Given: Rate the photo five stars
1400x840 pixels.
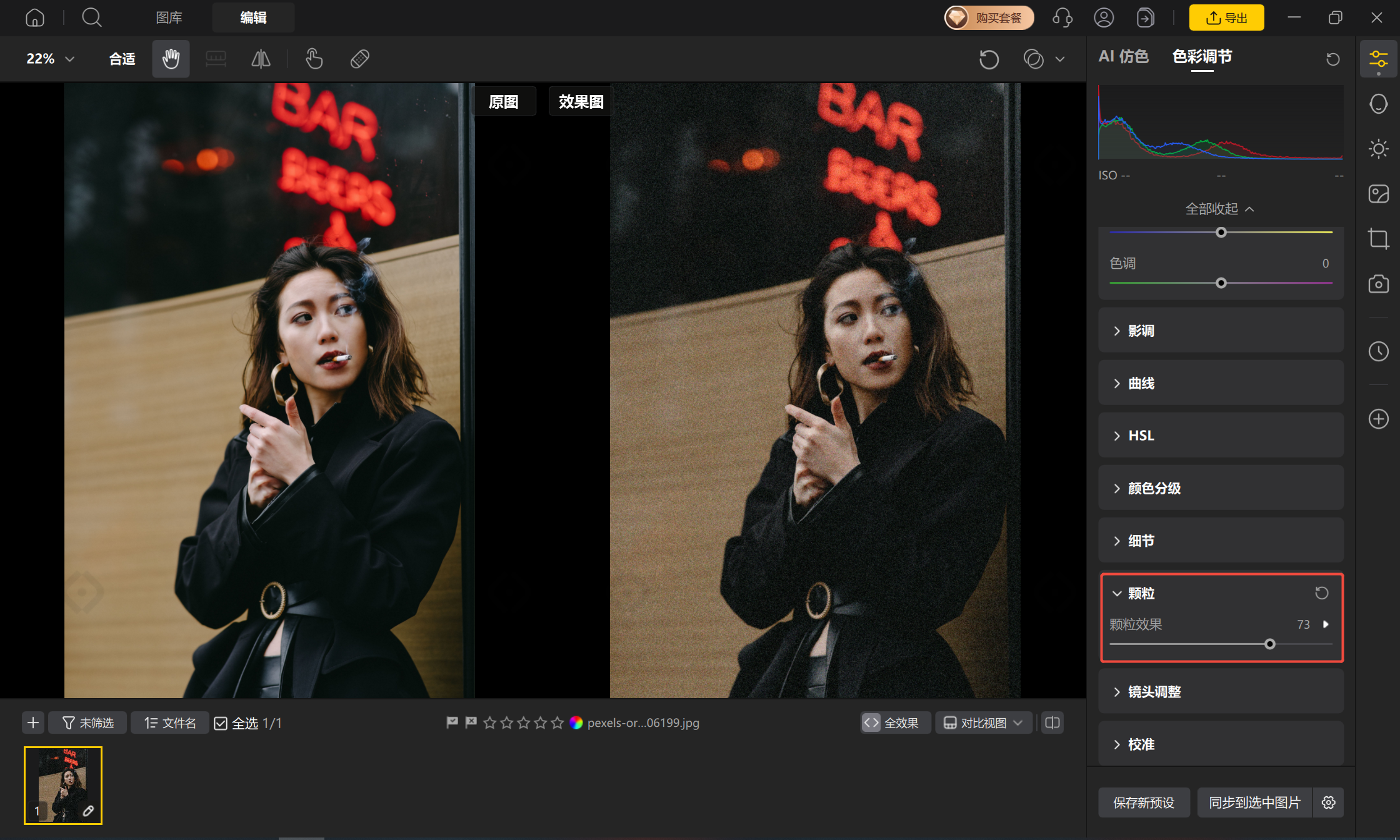Looking at the screenshot, I should 557,723.
